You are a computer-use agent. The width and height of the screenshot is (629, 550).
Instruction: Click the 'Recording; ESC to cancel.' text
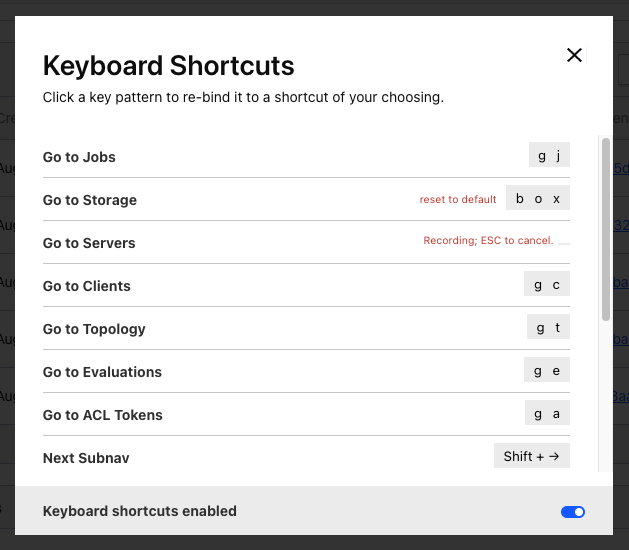(488, 241)
